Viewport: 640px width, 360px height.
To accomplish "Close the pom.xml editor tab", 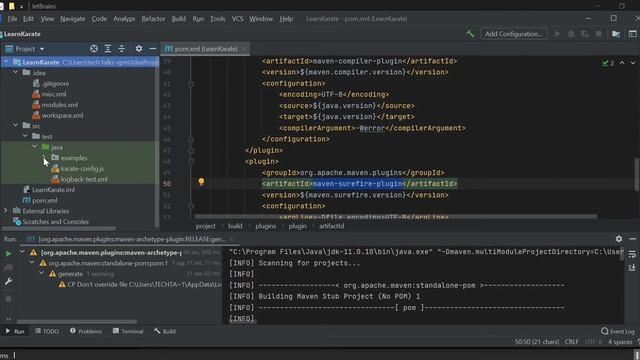I will click(244, 49).
